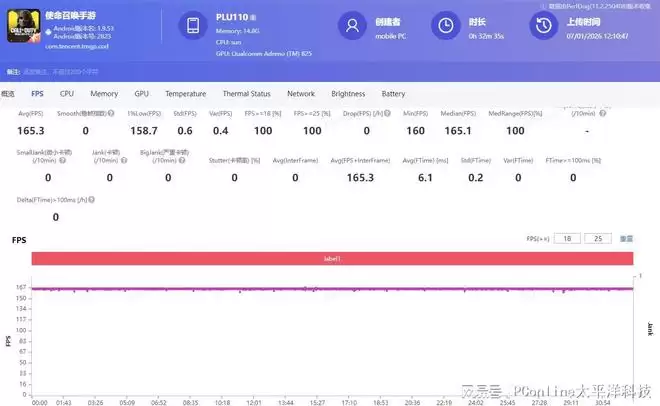This screenshot has height=406, width=660.
Task: Go to the Temperature tab
Action: tap(185, 94)
